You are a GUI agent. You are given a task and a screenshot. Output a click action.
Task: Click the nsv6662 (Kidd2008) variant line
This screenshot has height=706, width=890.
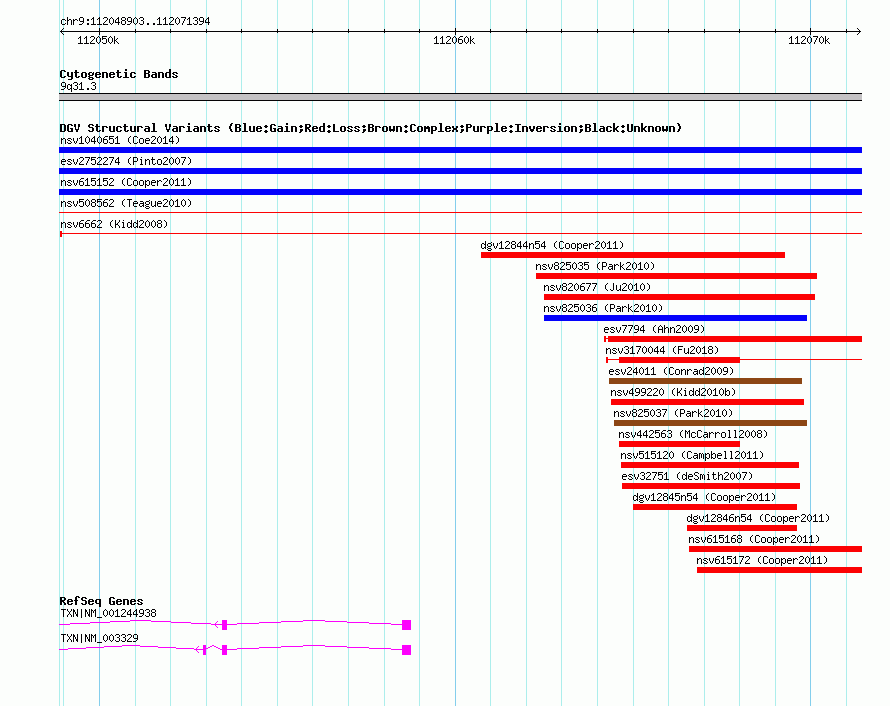point(460,233)
